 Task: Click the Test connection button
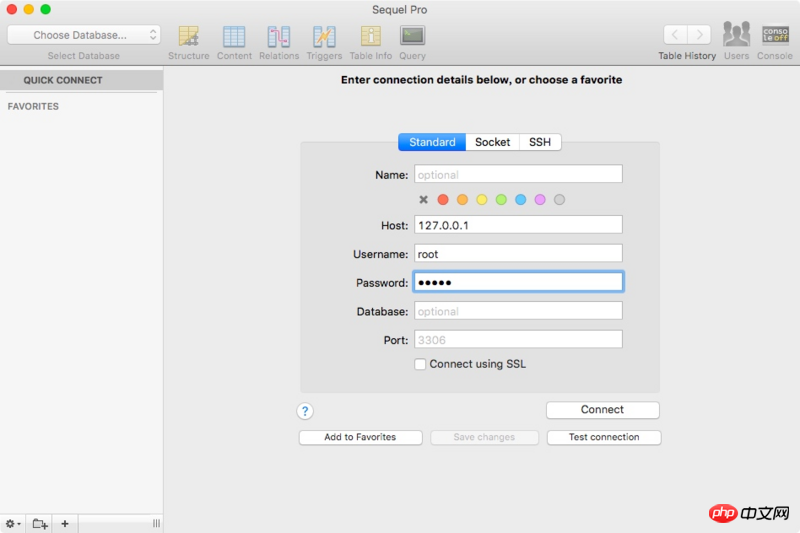[x=604, y=437]
